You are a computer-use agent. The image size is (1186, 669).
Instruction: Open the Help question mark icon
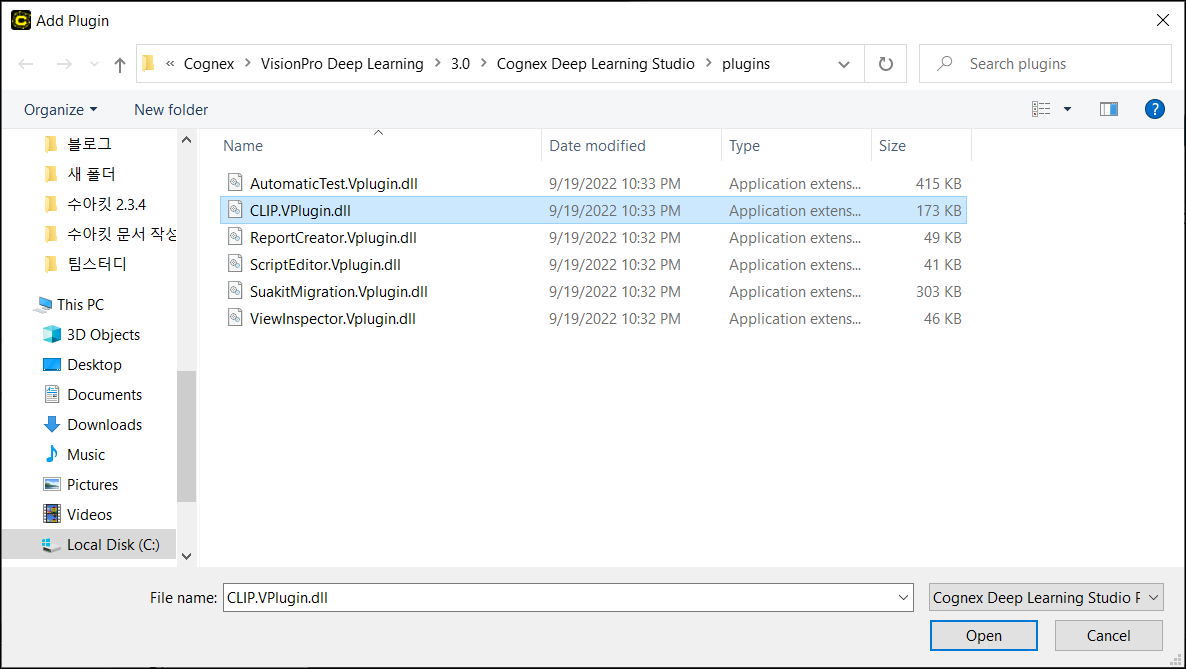1154,109
